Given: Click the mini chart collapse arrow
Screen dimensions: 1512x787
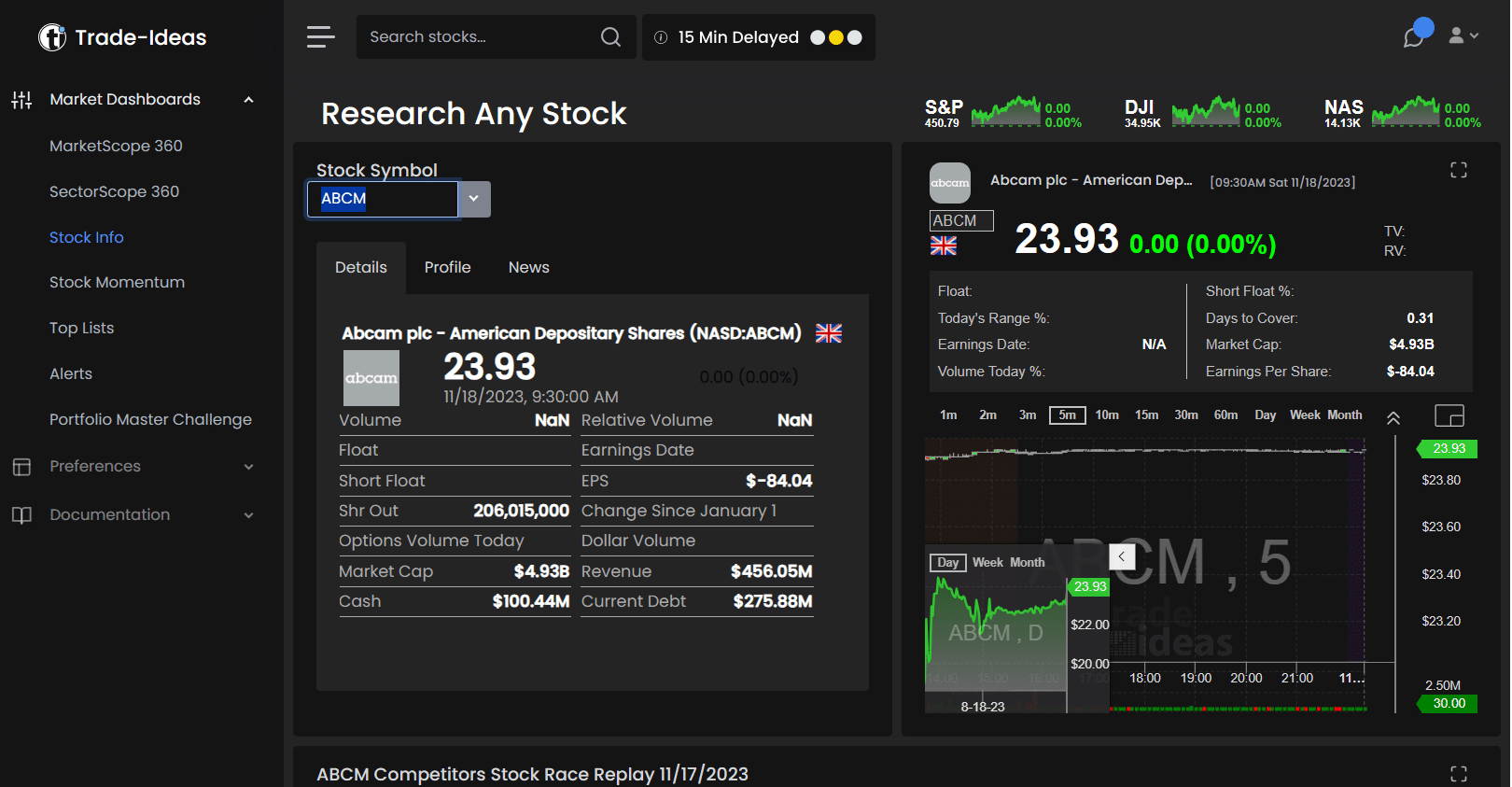Looking at the screenshot, I should pos(1122,557).
